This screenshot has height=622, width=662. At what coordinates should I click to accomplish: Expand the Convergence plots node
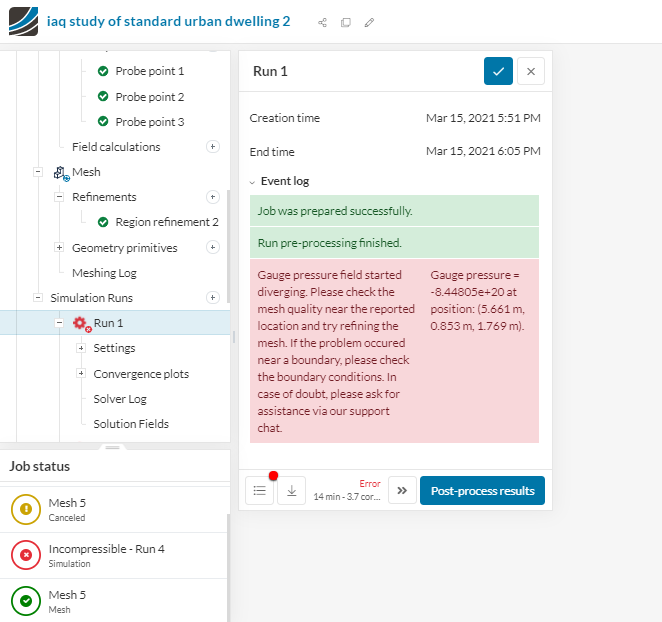pos(81,374)
